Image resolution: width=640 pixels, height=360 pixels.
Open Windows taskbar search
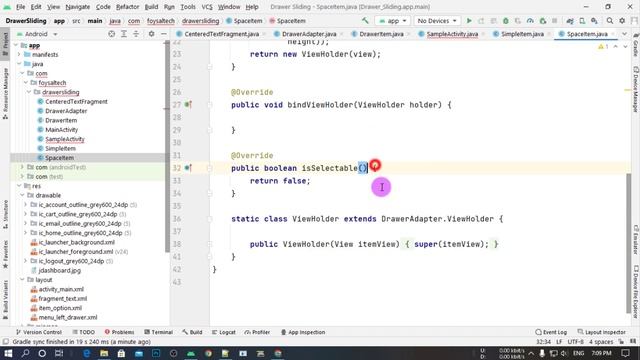pyautogui.click(x=25, y=353)
